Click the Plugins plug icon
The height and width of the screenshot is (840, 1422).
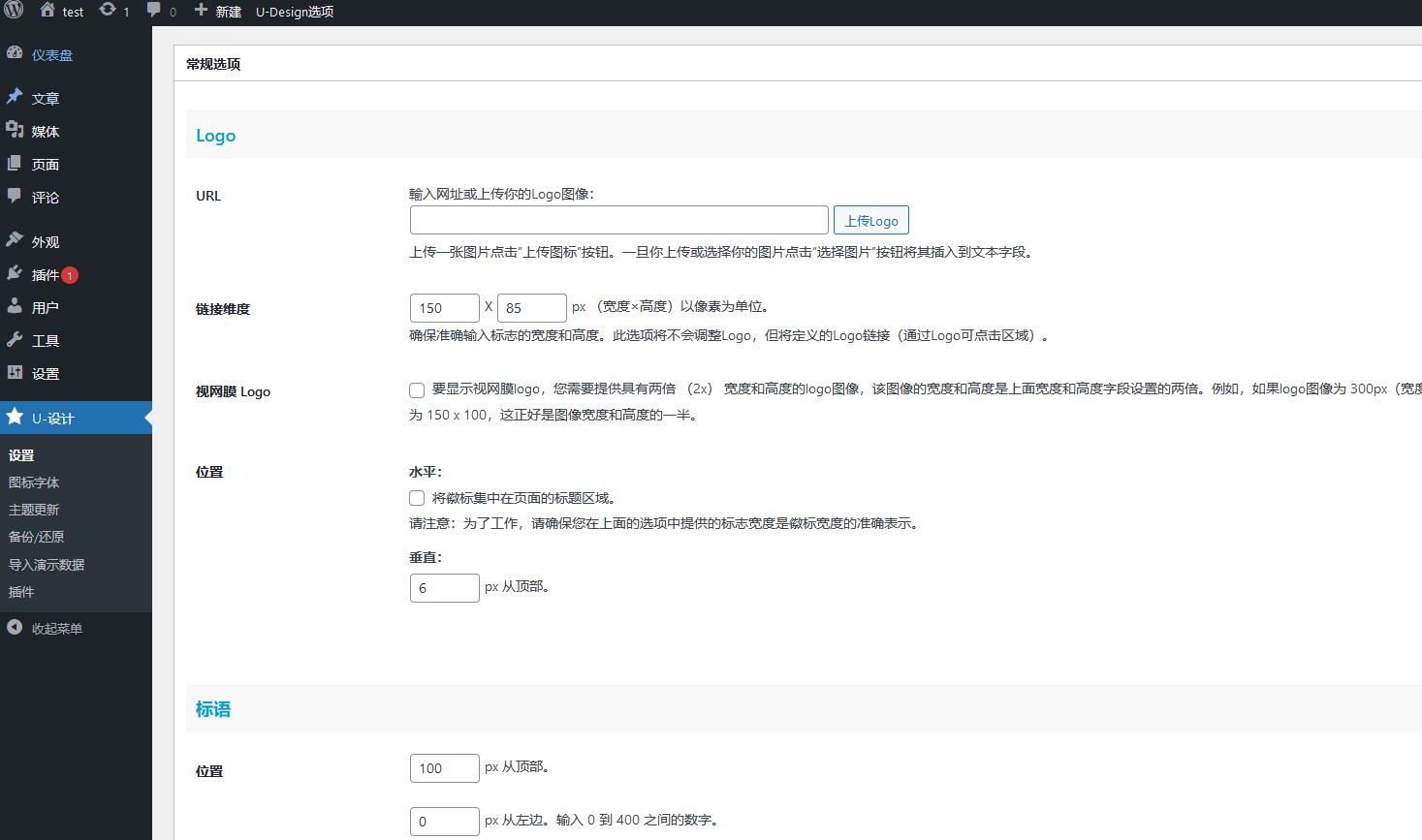click(15, 273)
